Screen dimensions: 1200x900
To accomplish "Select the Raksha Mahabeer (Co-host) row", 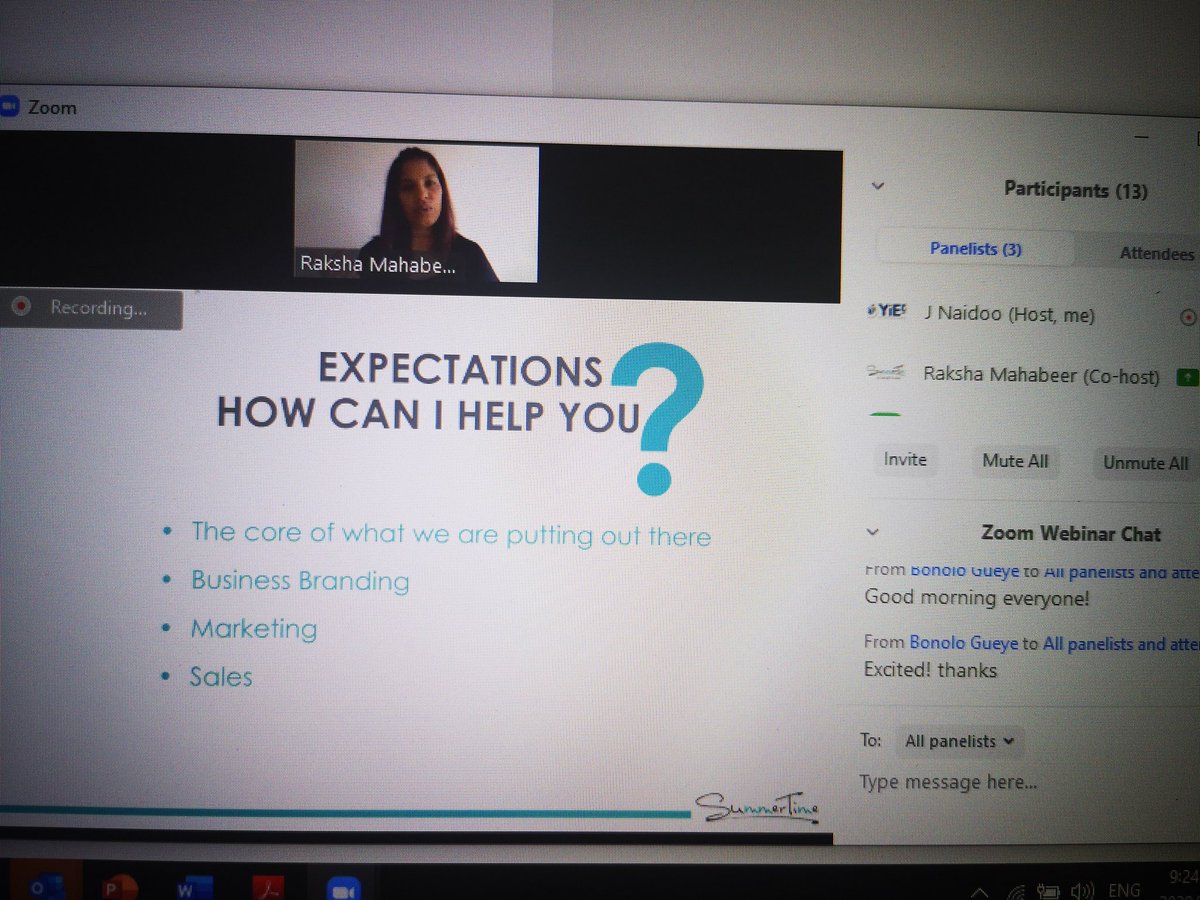I will point(1030,375).
